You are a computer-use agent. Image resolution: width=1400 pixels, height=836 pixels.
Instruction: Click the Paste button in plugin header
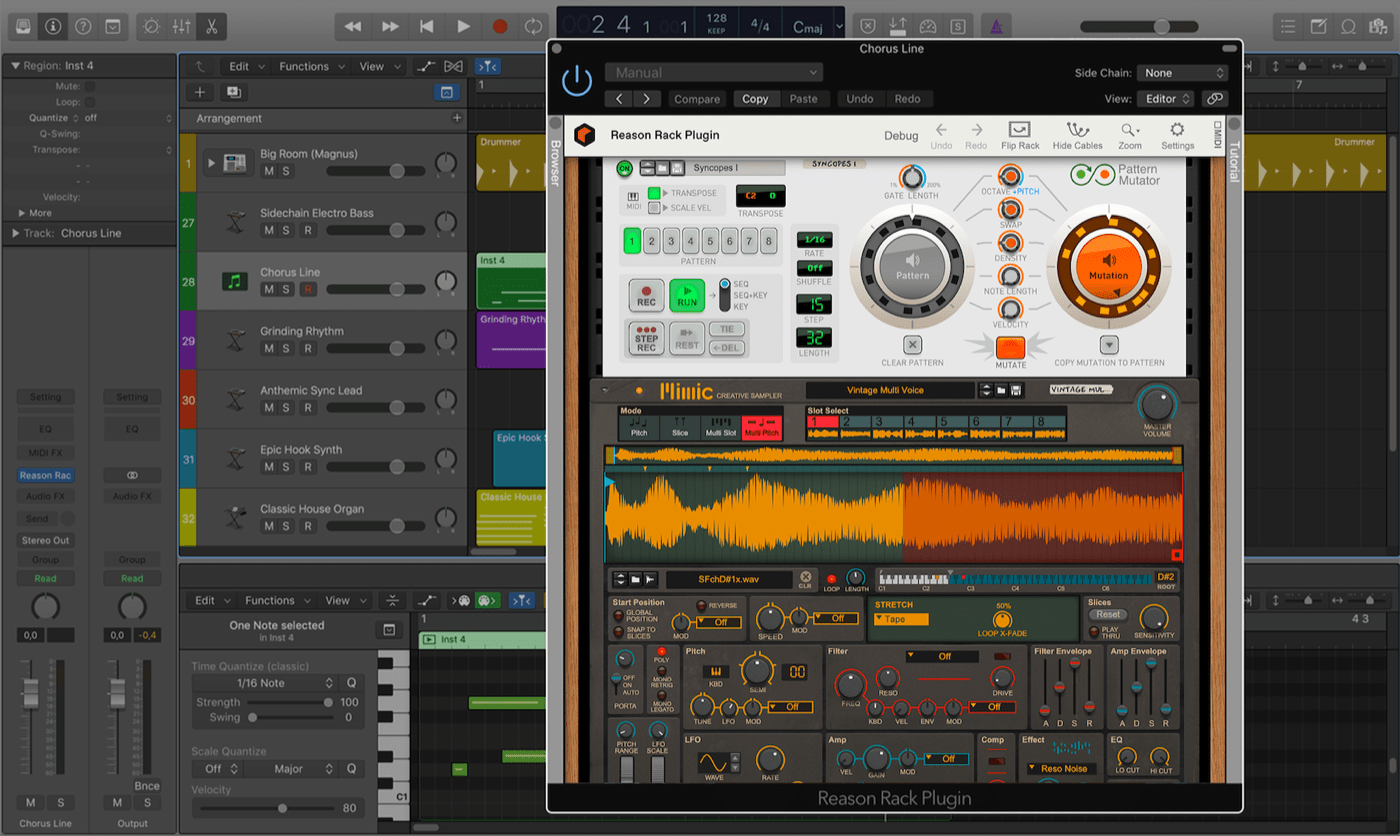tap(803, 99)
